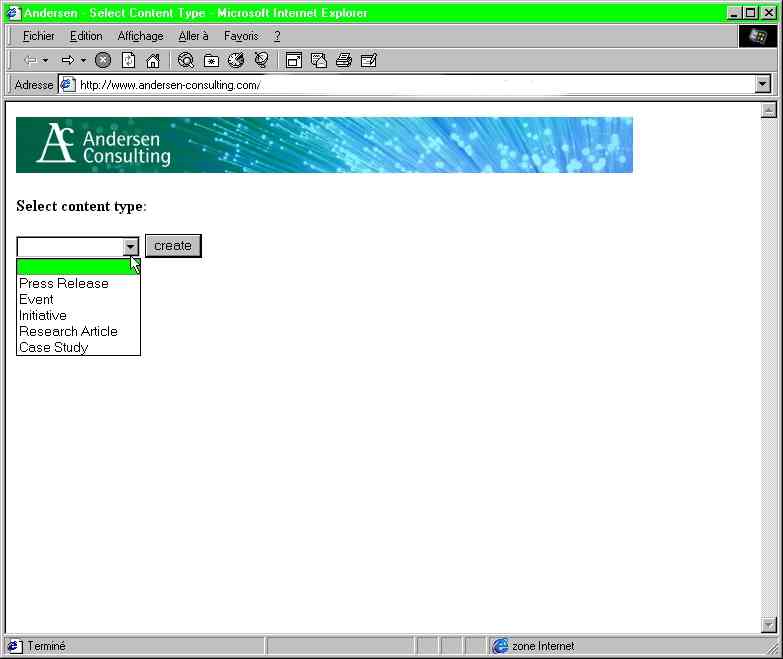Go forward with the Forward arrow

coord(68,60)
